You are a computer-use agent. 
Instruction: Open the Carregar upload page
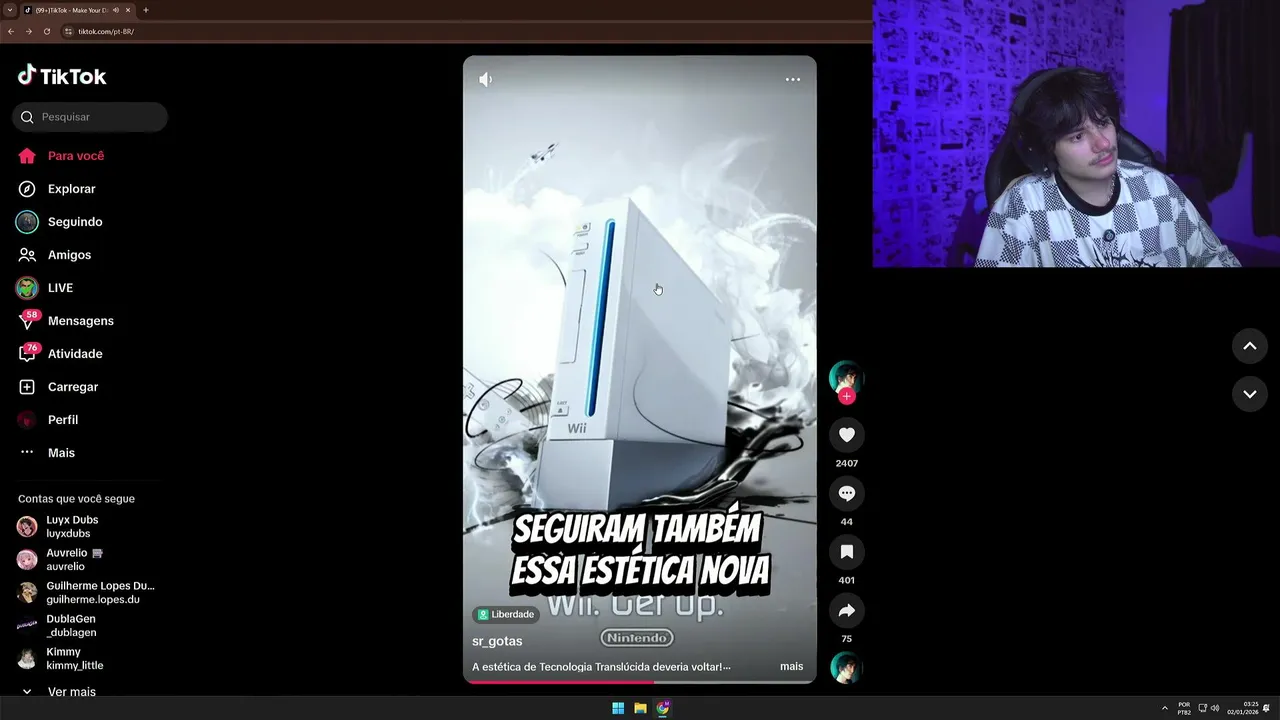(x=59, y=387)
